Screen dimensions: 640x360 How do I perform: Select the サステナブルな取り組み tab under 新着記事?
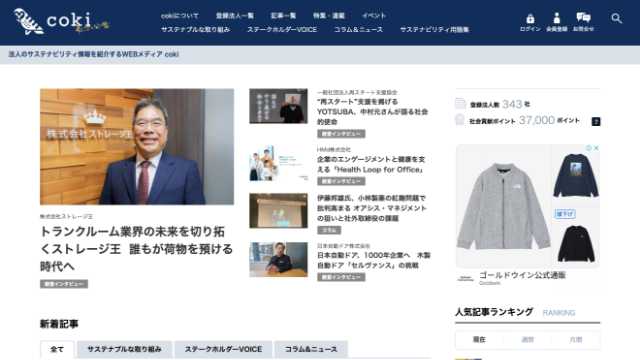124,349
